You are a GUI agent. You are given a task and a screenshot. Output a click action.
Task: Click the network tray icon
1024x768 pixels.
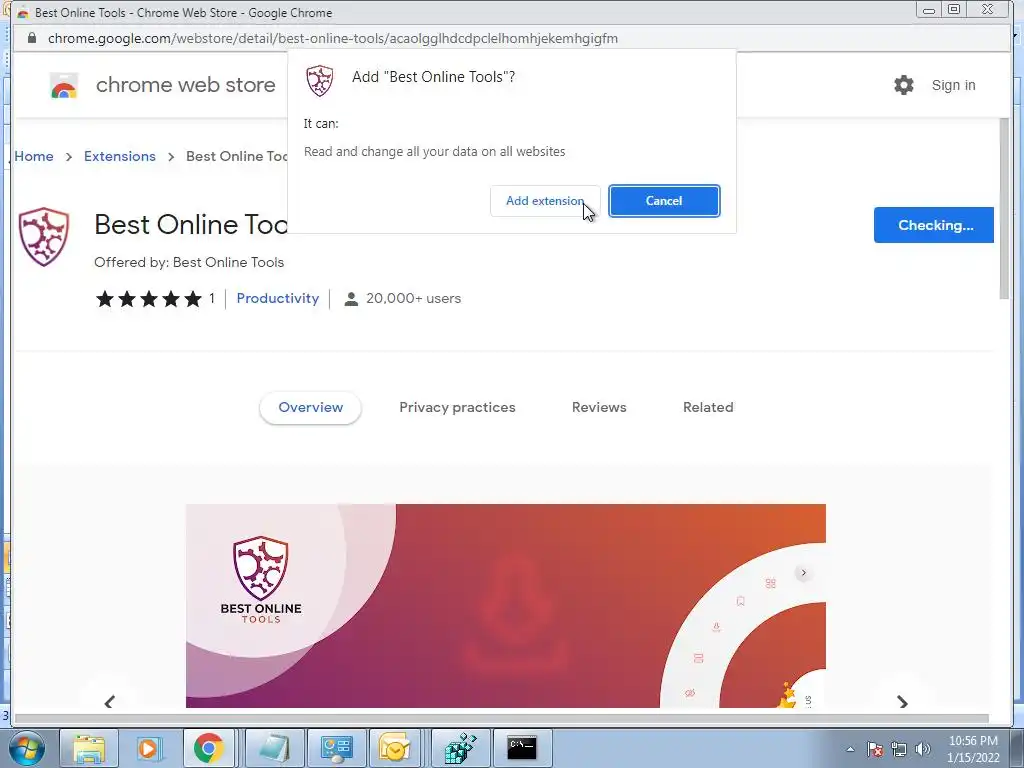(x=899, y=749)
